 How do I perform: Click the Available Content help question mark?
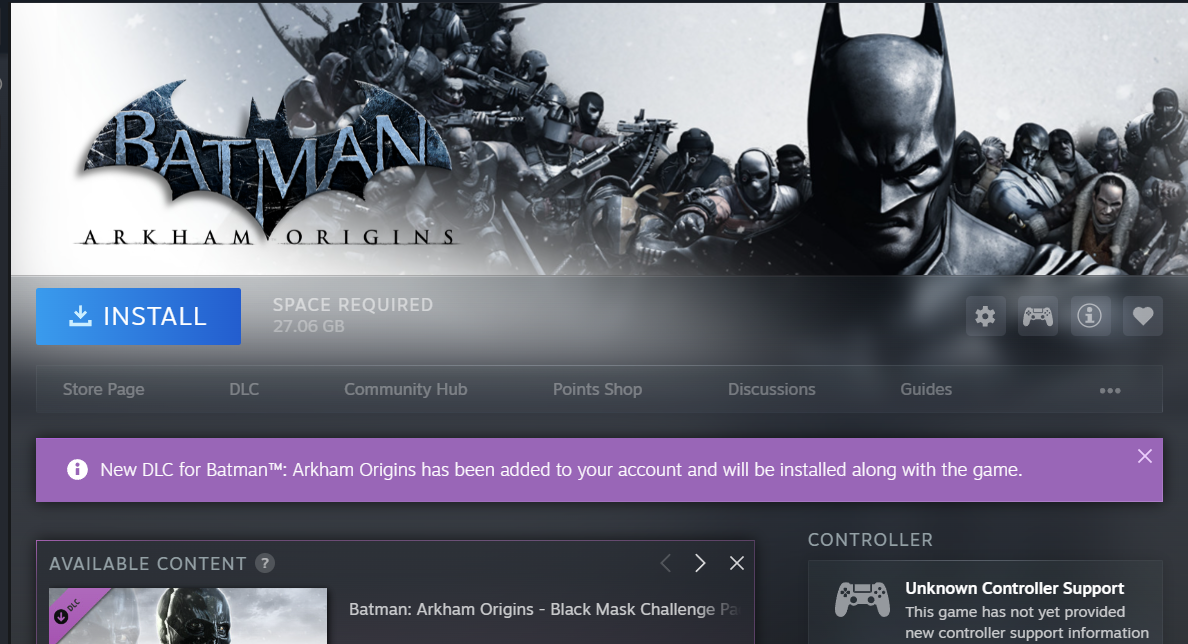264,563
